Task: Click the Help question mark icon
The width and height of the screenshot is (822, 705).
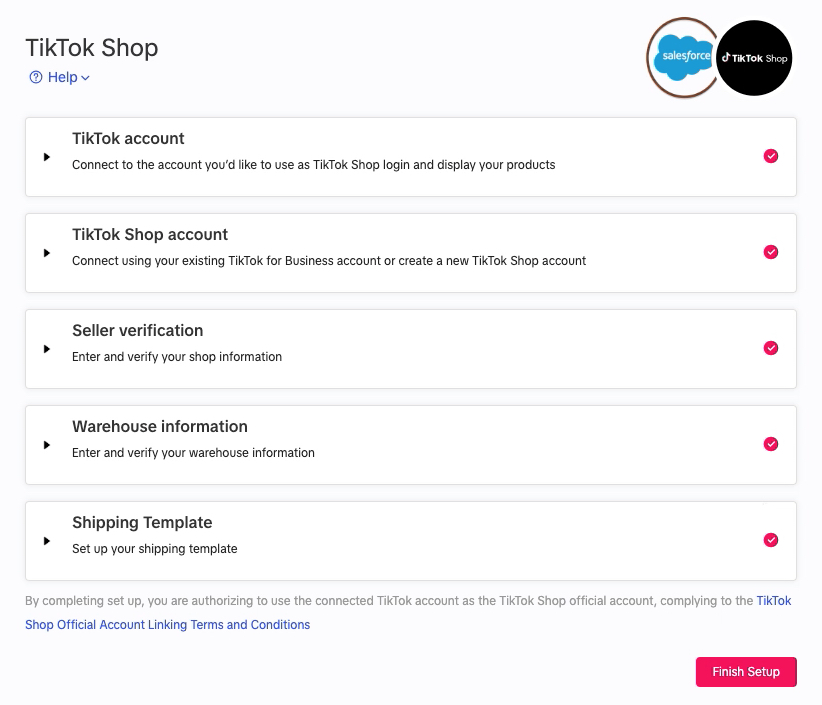Action: pyautogui.click(x=36, y=77)
